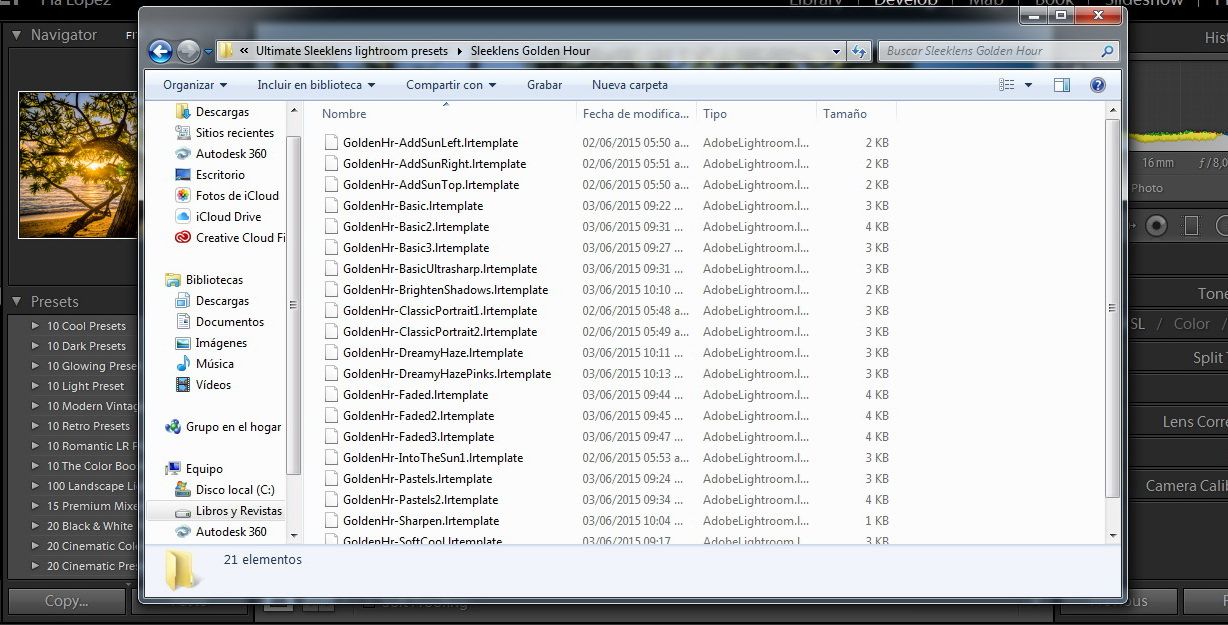Change view using the view mode icon
The width and height of the screenshot is (1228, 625).
(1007, 85)
